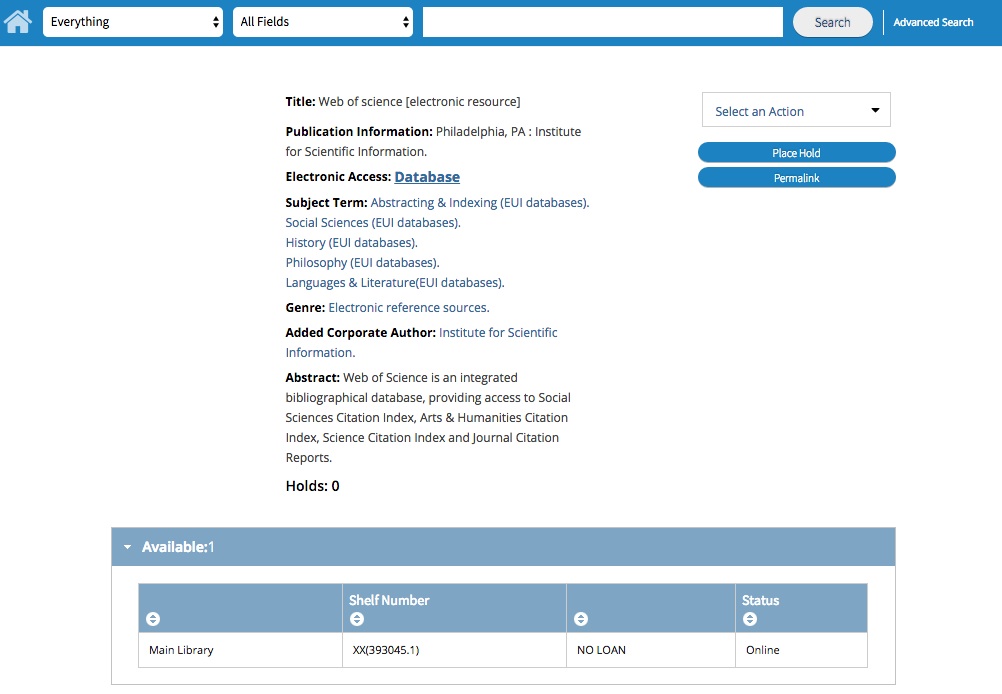Open the Everything search scope dropdown
The height and width of the screenshot is (694, 1002).
tap(133, 21)
